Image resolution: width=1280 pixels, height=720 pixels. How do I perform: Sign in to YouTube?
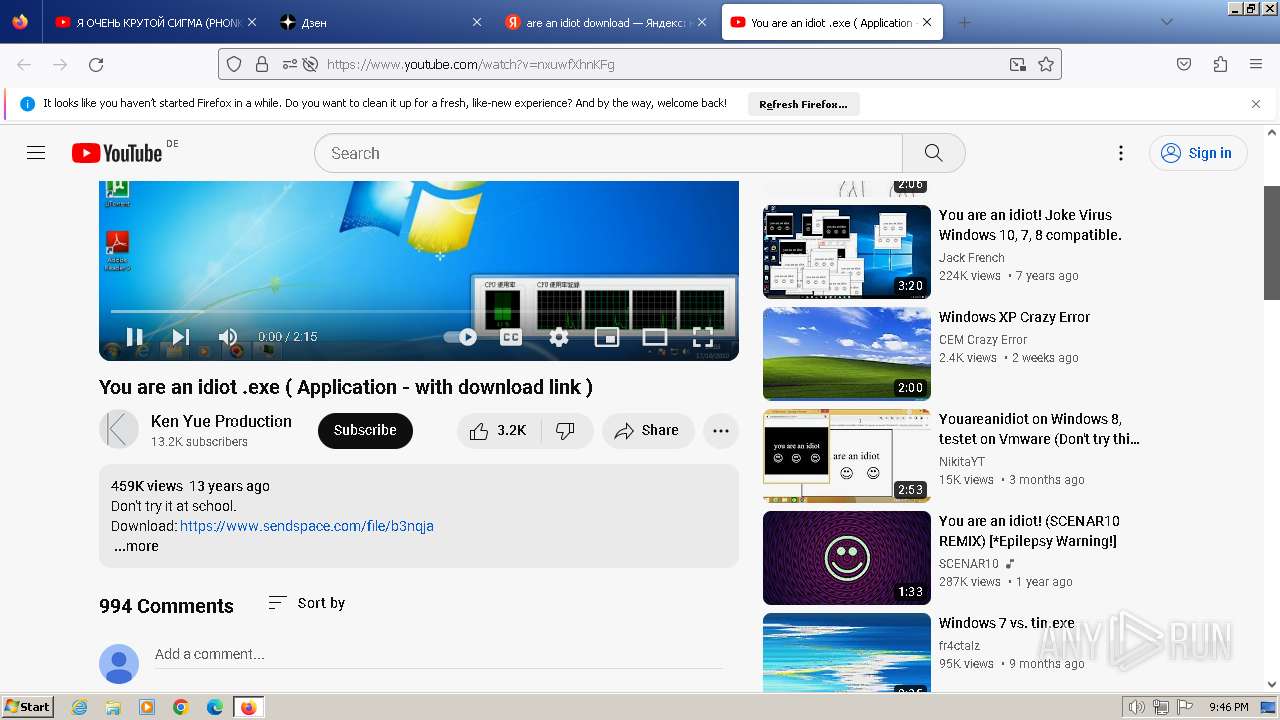[1198, 153]
